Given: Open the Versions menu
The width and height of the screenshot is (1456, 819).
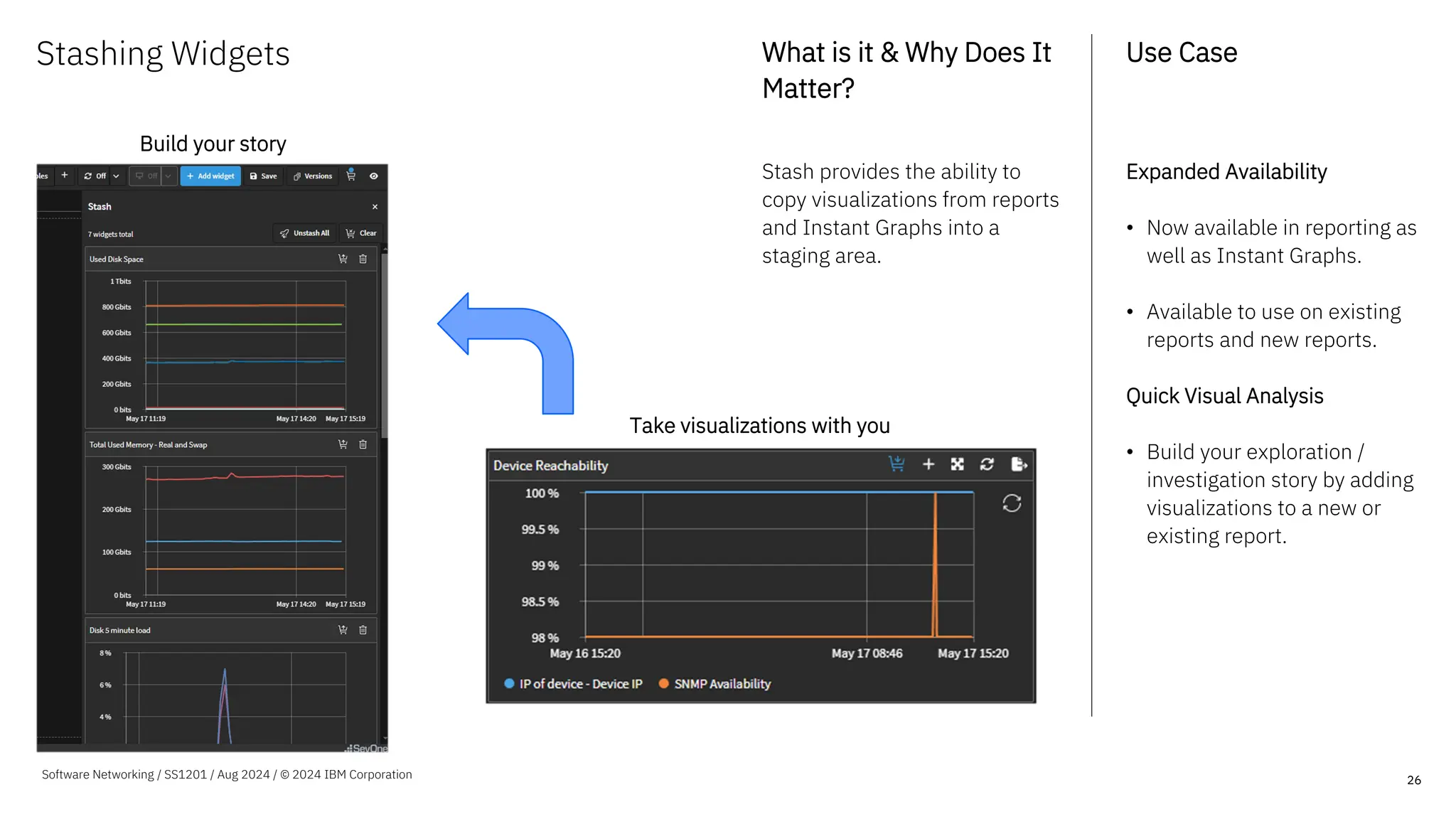Looking at the screenshot, I should (313, 176).
